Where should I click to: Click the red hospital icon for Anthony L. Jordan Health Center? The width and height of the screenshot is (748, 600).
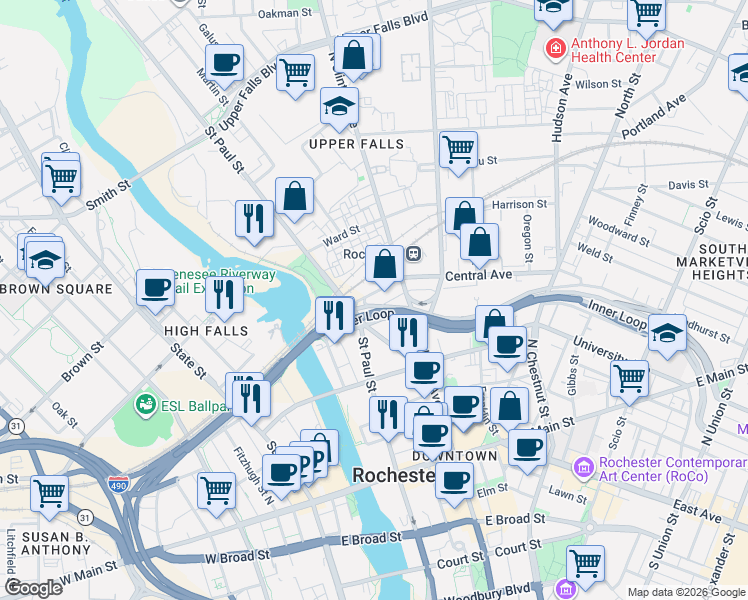[x=556, y=49]
